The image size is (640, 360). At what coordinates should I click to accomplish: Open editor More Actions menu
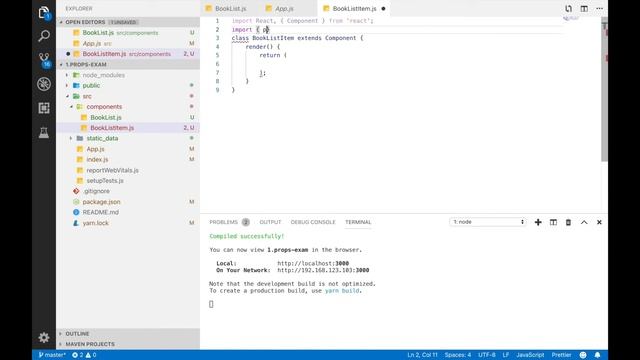(x=599, y=9)
